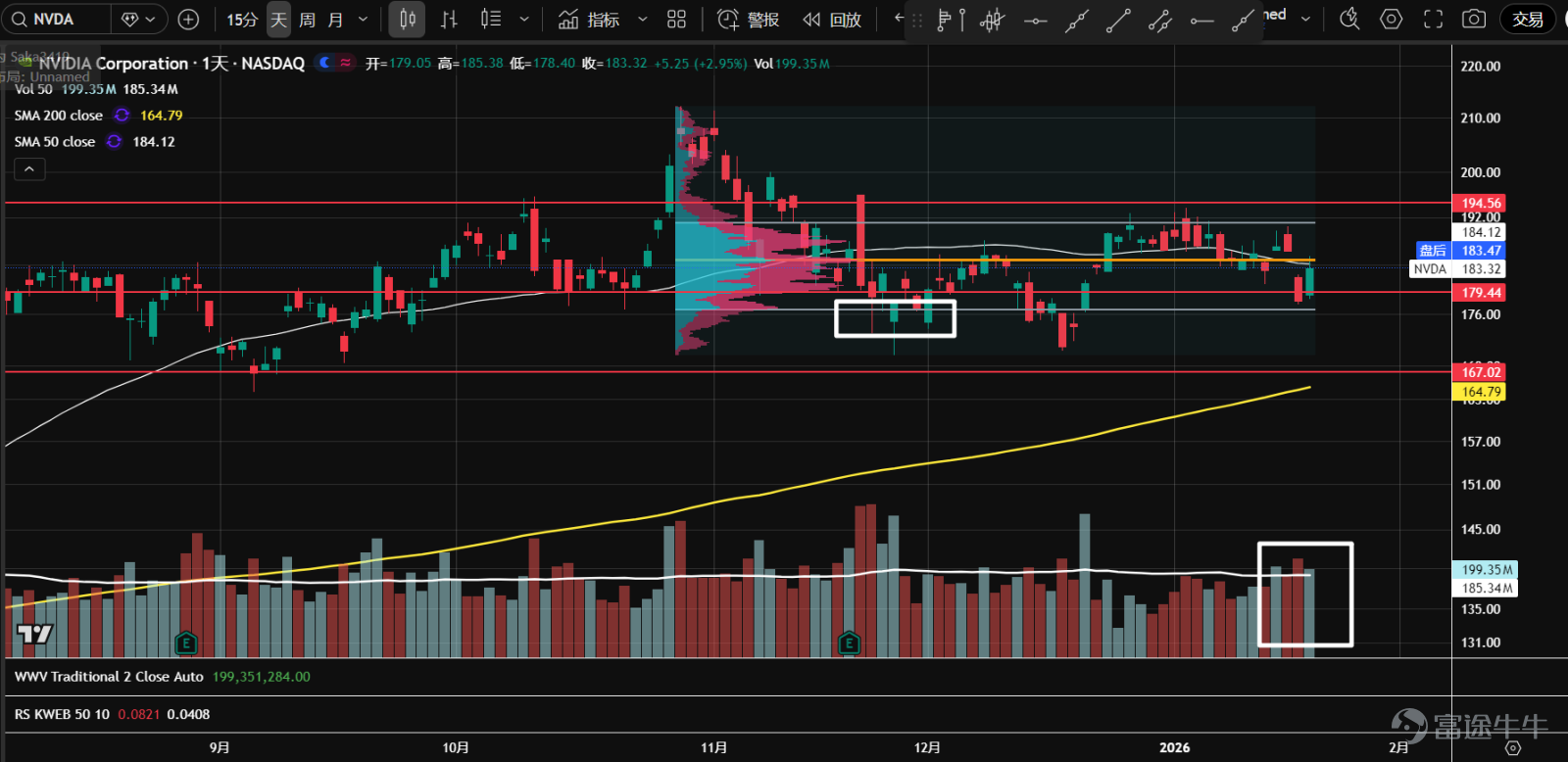Screen dimensions: 1568x762
Task: Open the November earnings E marker
Action: click(849, 643)
